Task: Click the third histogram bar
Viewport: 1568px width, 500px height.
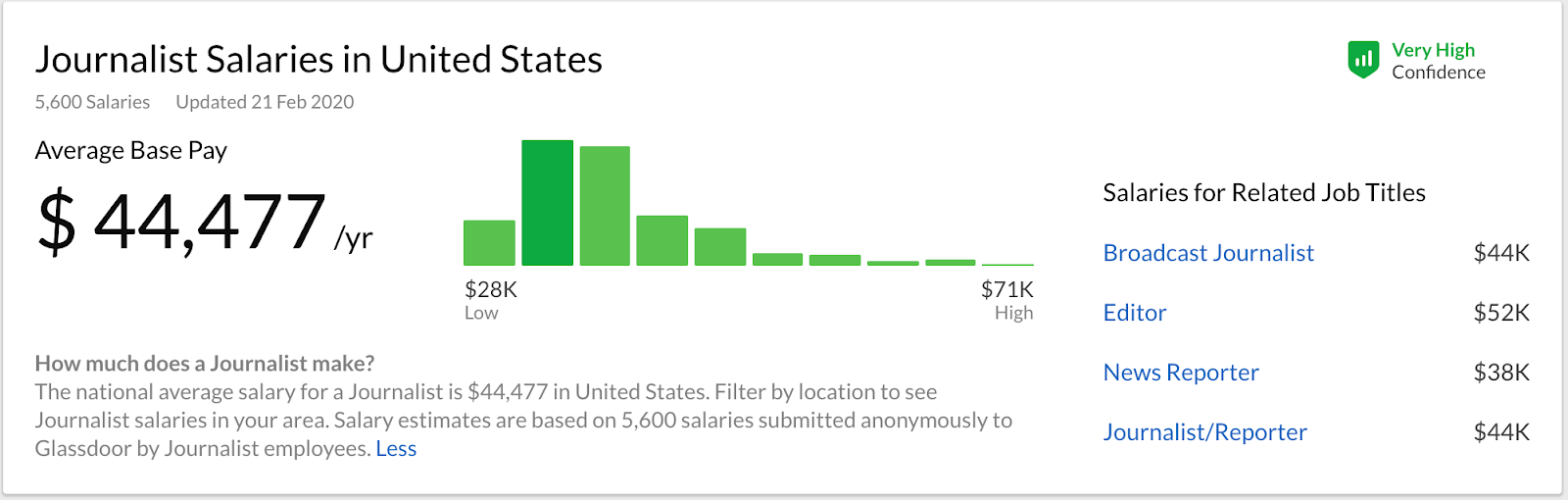Action: (x=605, y=206)
